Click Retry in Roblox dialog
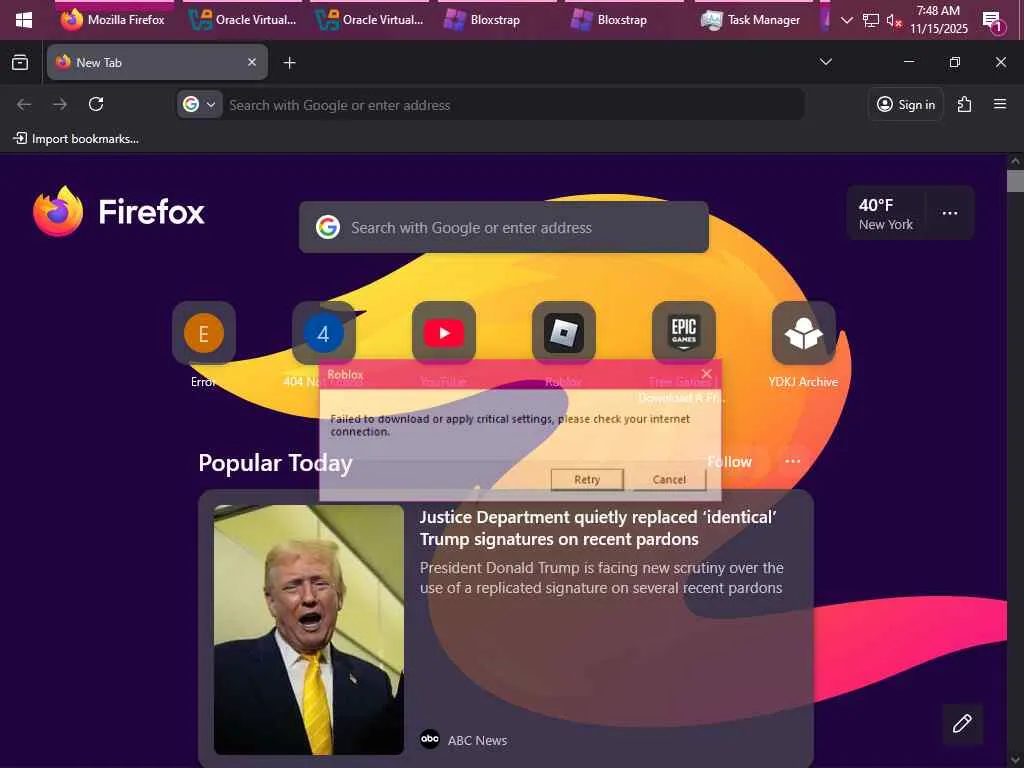Image resolution: width=1024 pixels, height=768 pixels. point(587,479)
